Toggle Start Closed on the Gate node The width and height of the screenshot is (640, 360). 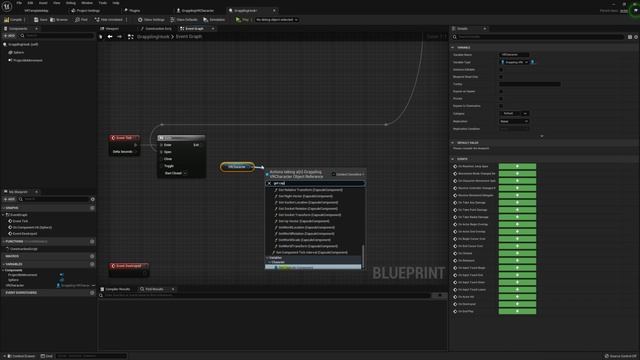coord(185,173)
